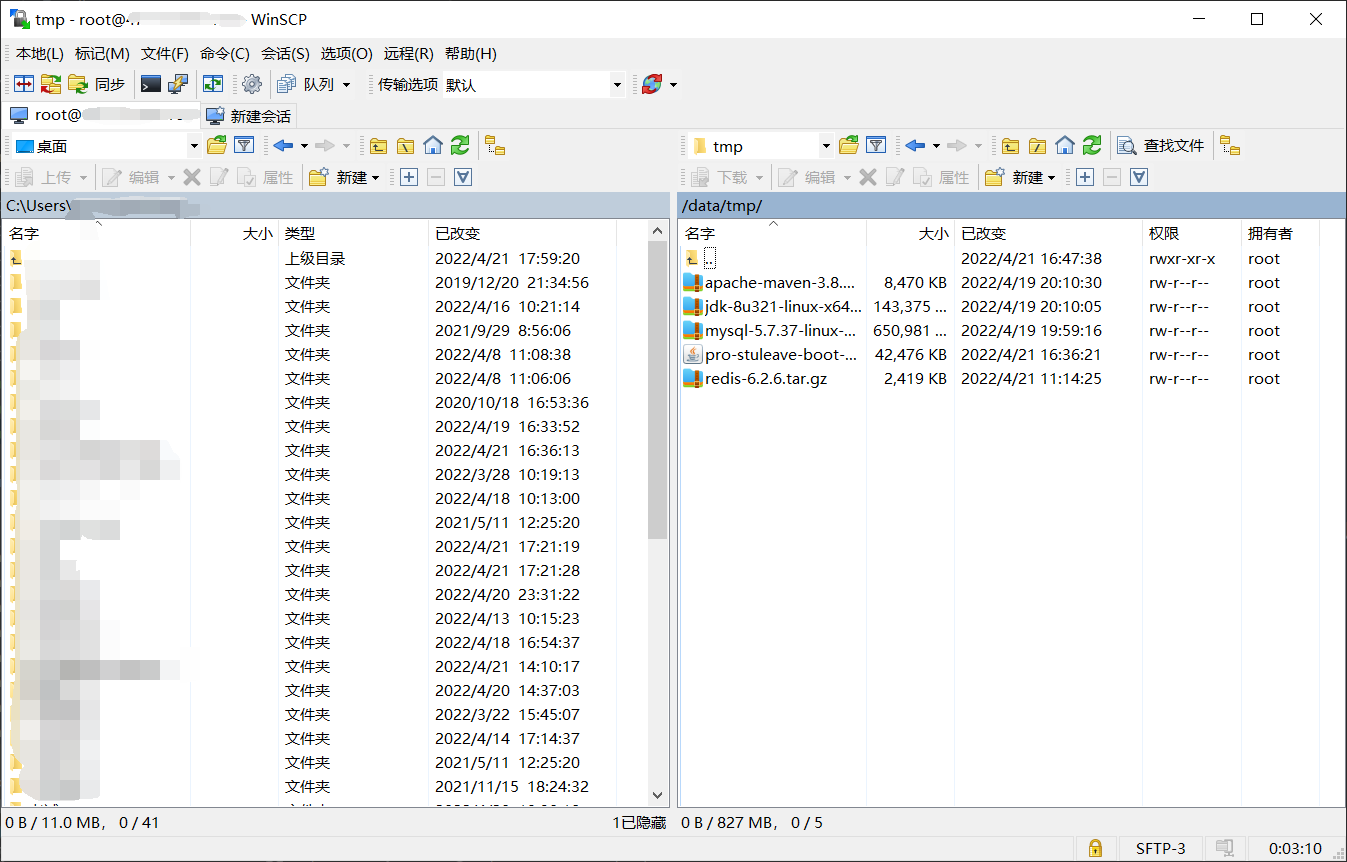The image size is (1347, 862).
Task: Click the remote panel root directory icon
Action: pyautogui.click(x=1037, y=146)
